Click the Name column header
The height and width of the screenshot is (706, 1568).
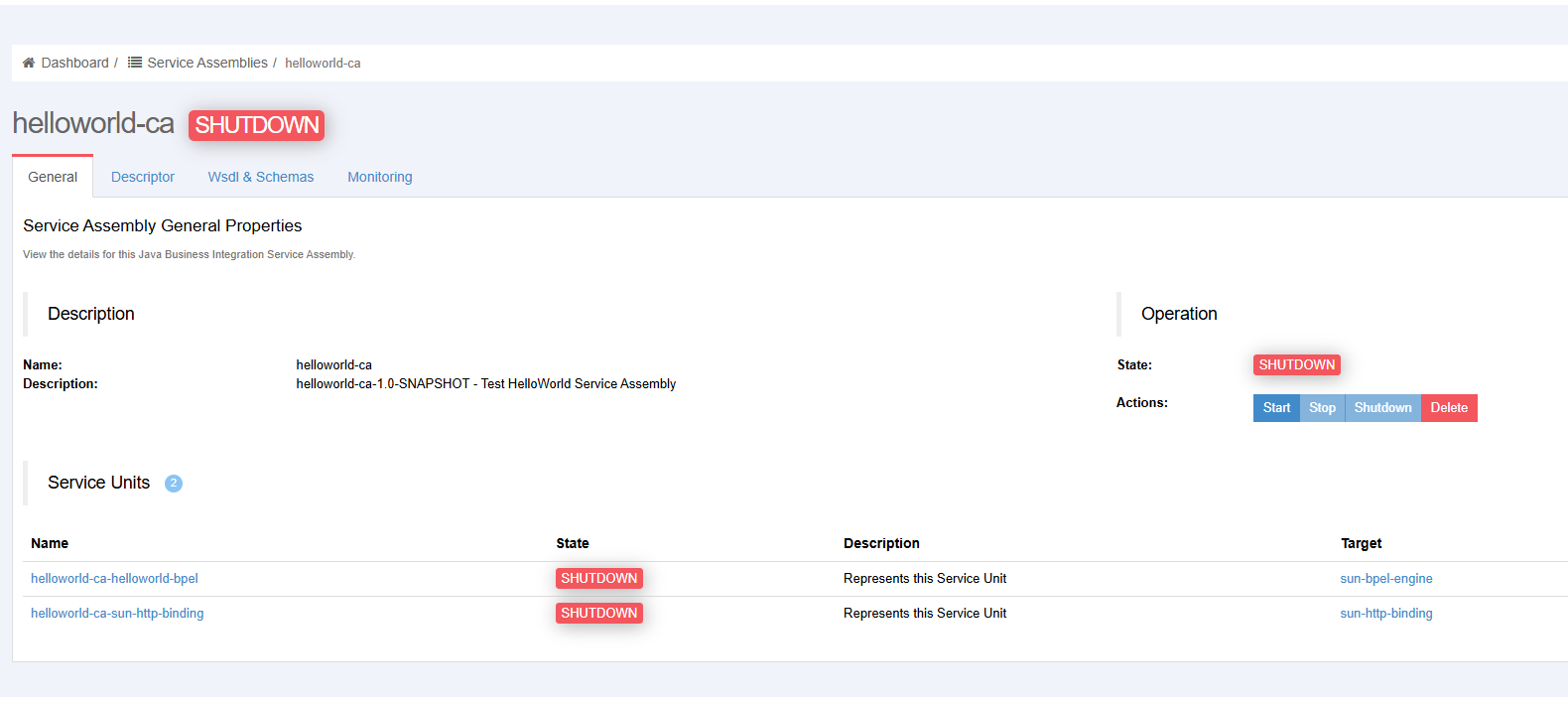tap(50, 543)
